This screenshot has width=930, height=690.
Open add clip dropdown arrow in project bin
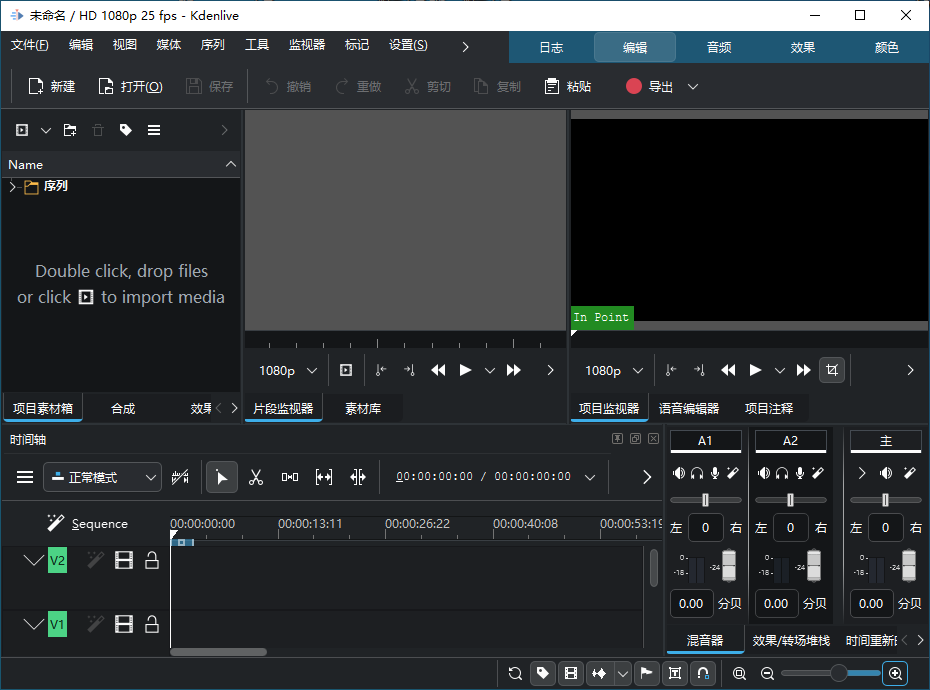click(x=46, y=130)
